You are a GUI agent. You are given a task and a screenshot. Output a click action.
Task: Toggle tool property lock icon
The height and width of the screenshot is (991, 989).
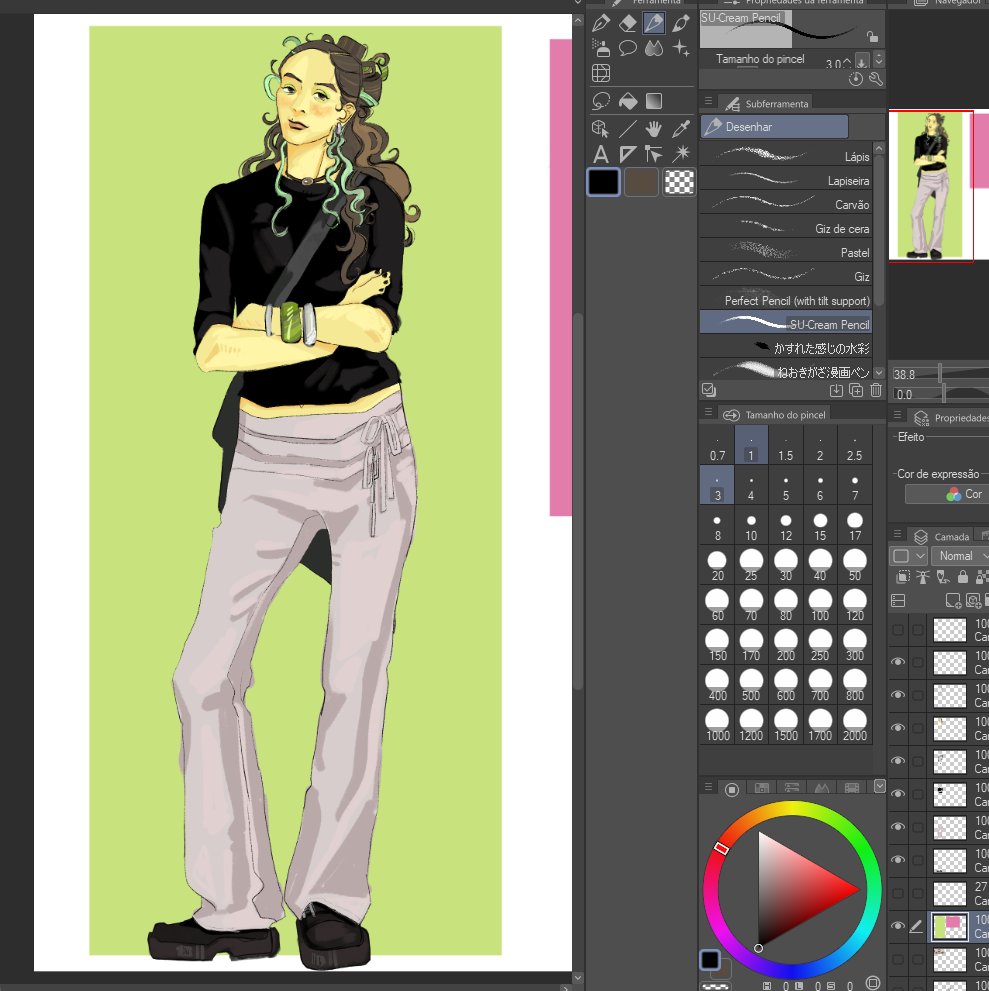pyautogui.click(x=872, y=37)
